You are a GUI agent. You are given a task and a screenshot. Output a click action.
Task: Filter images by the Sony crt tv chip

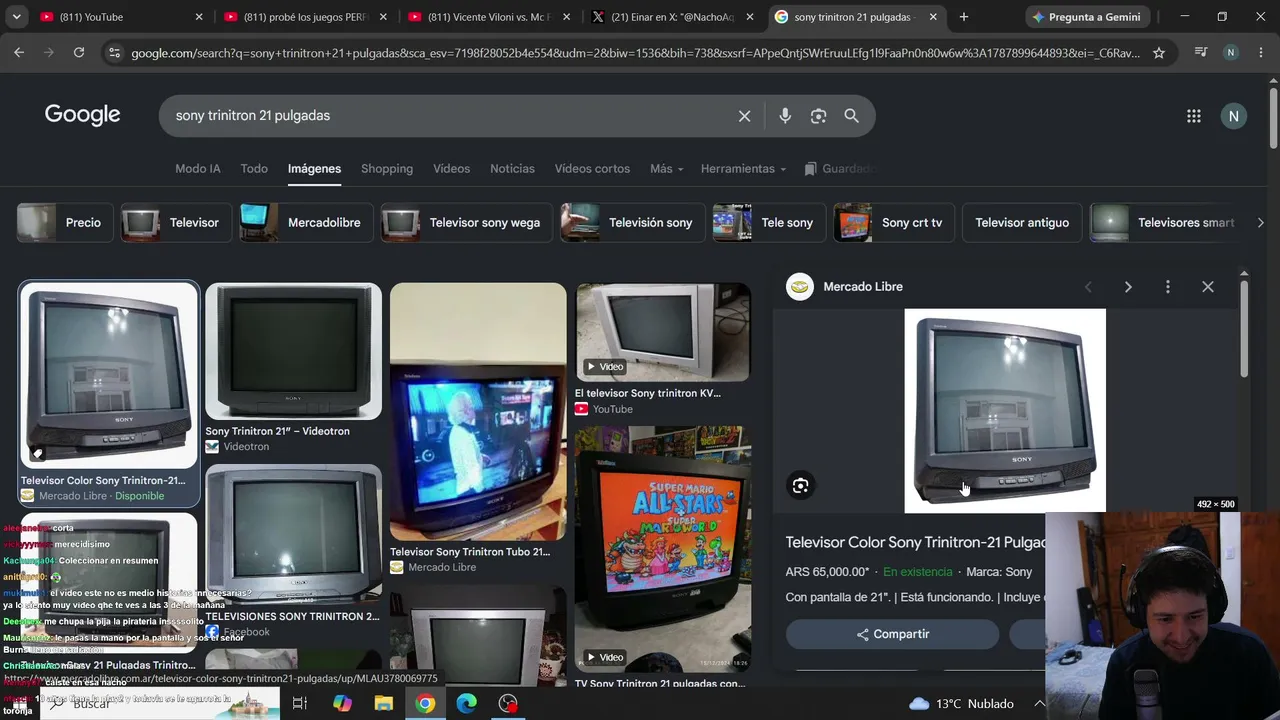(x=893, y=223)
